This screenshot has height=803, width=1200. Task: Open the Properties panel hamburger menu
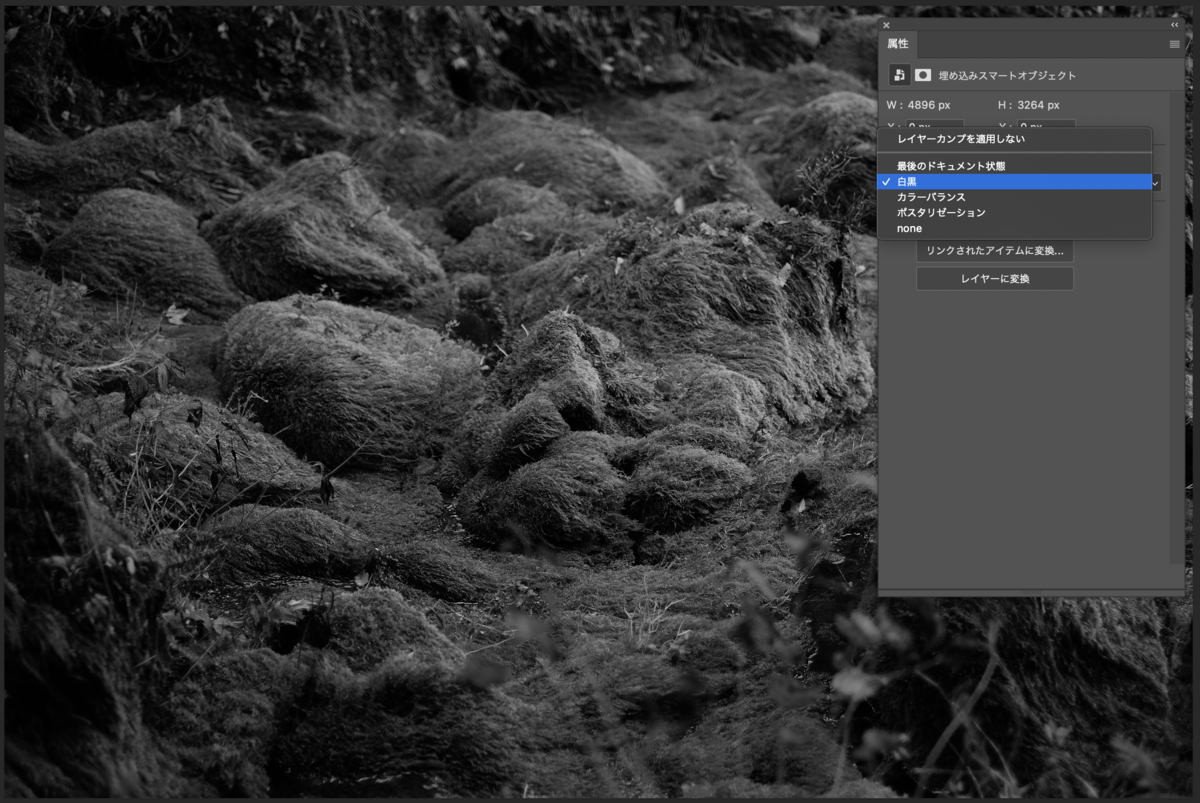1174,45
